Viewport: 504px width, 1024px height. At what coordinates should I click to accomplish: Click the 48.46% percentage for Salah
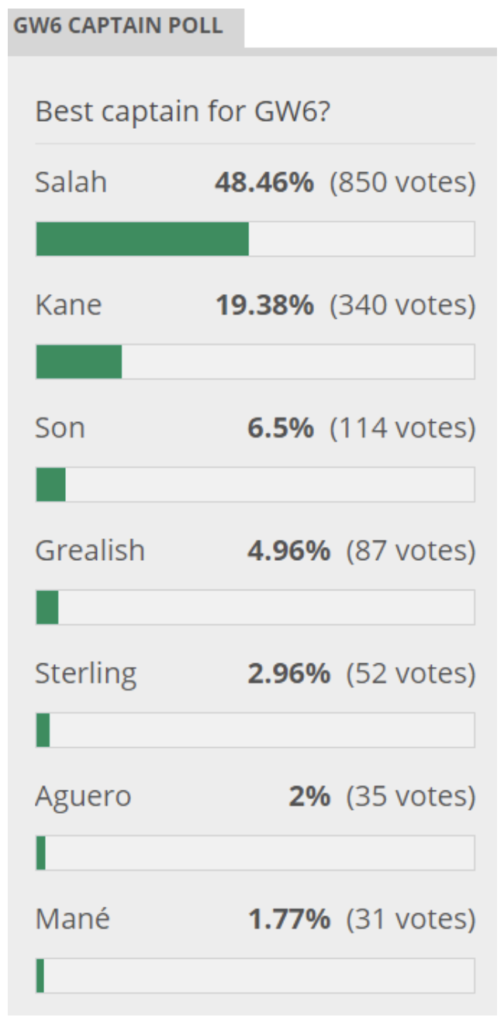coord(264,182)
